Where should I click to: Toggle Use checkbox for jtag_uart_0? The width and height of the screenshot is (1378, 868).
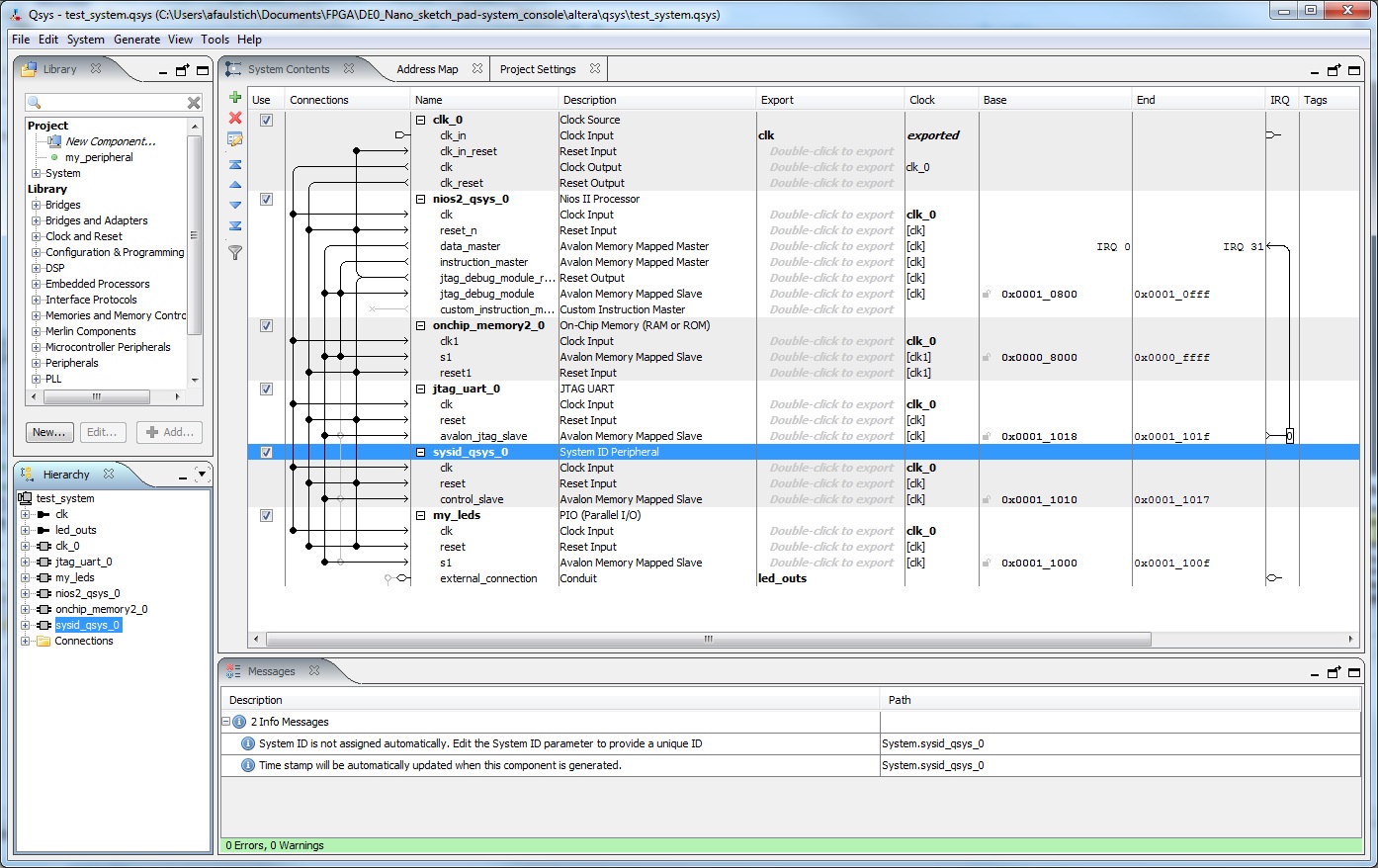(x=266, y=389)
